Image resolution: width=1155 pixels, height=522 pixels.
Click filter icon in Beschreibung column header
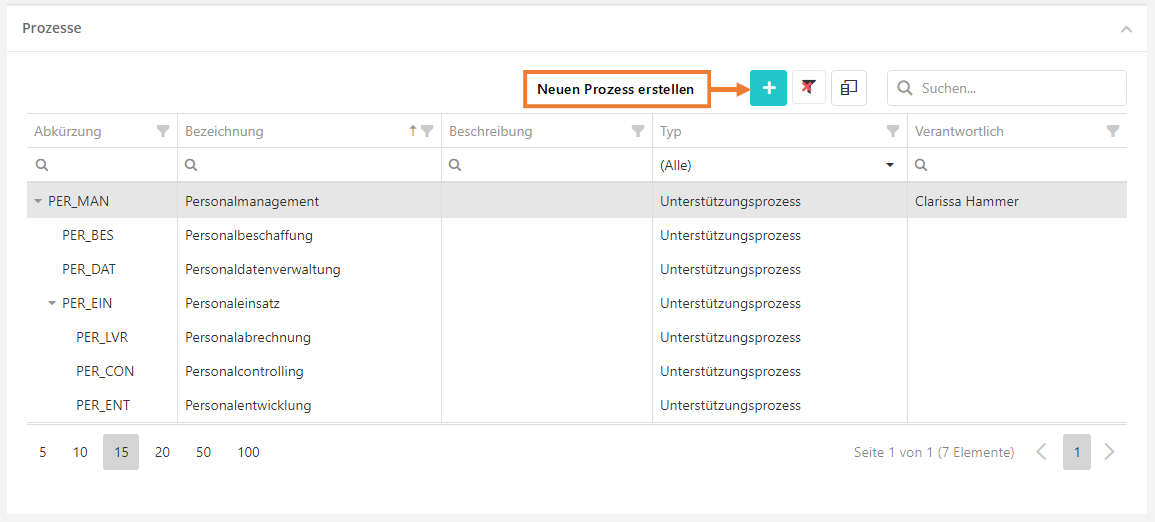click(x=638, y=131)
